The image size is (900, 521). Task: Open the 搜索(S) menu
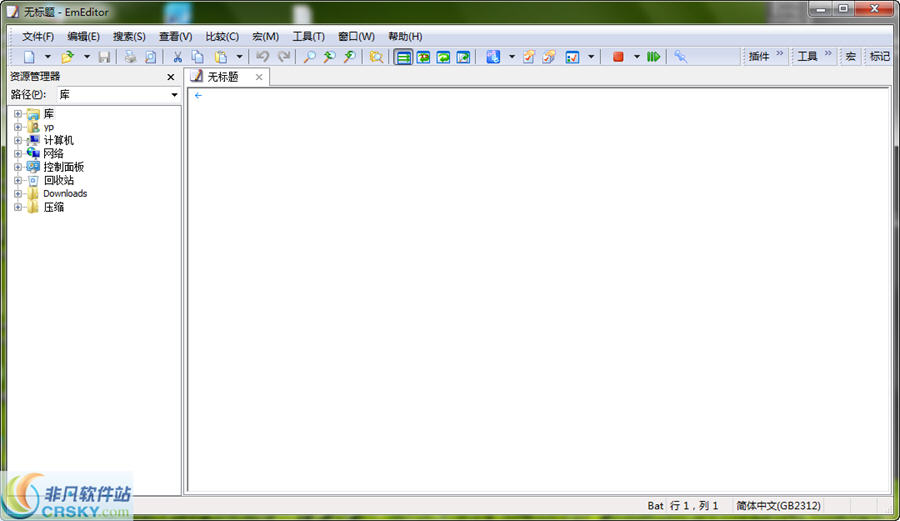pyautogui.click(x=129, y=36)
